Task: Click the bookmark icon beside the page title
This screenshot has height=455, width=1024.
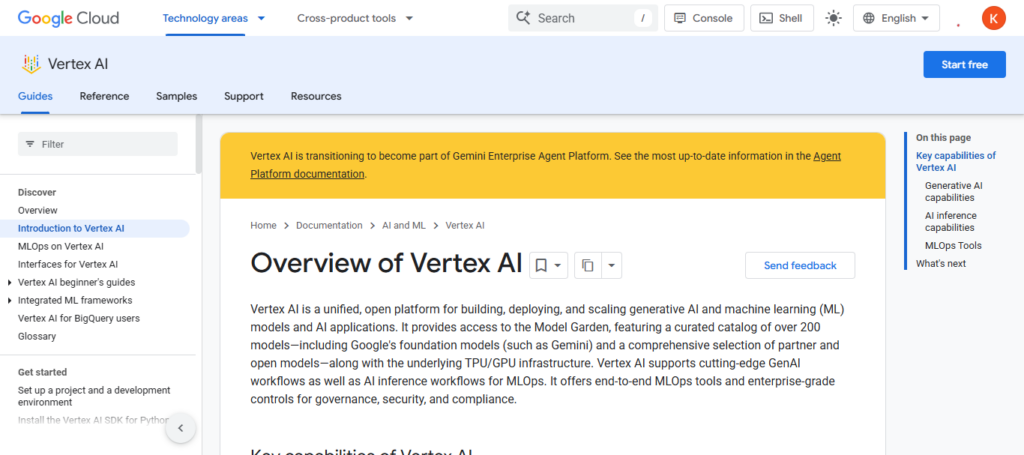Action: 541,266
